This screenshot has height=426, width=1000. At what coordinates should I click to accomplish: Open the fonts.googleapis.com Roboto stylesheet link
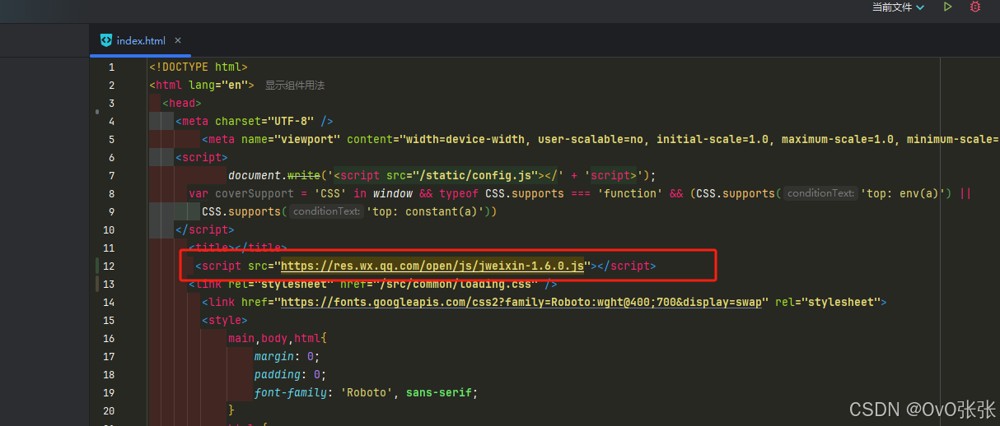(x=521, y=302)
